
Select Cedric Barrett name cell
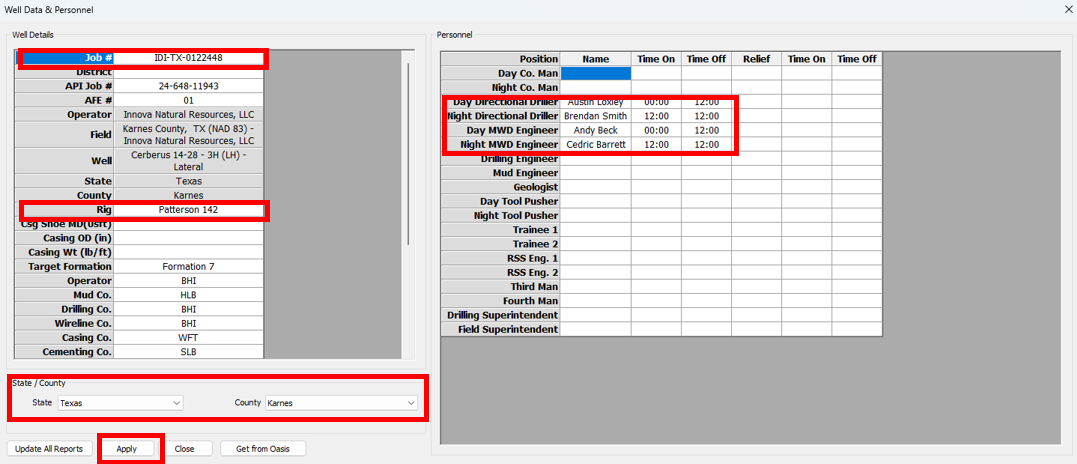[x=595, y=145]
